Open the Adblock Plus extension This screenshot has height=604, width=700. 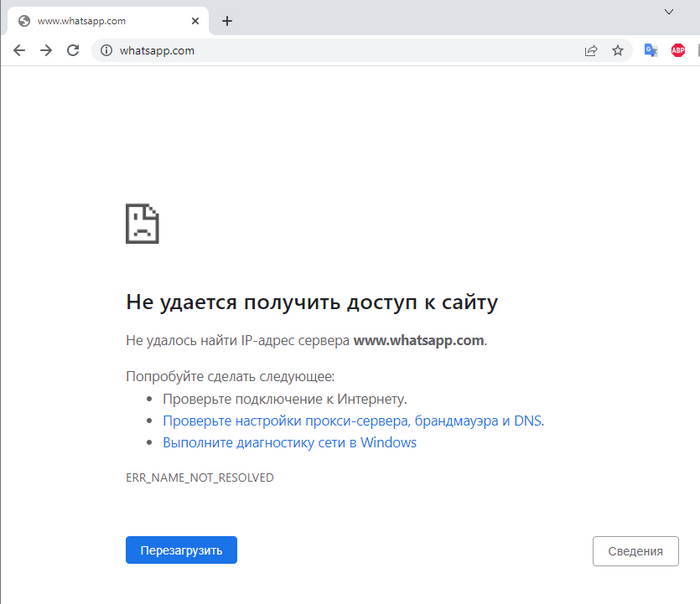pos(678,50)
